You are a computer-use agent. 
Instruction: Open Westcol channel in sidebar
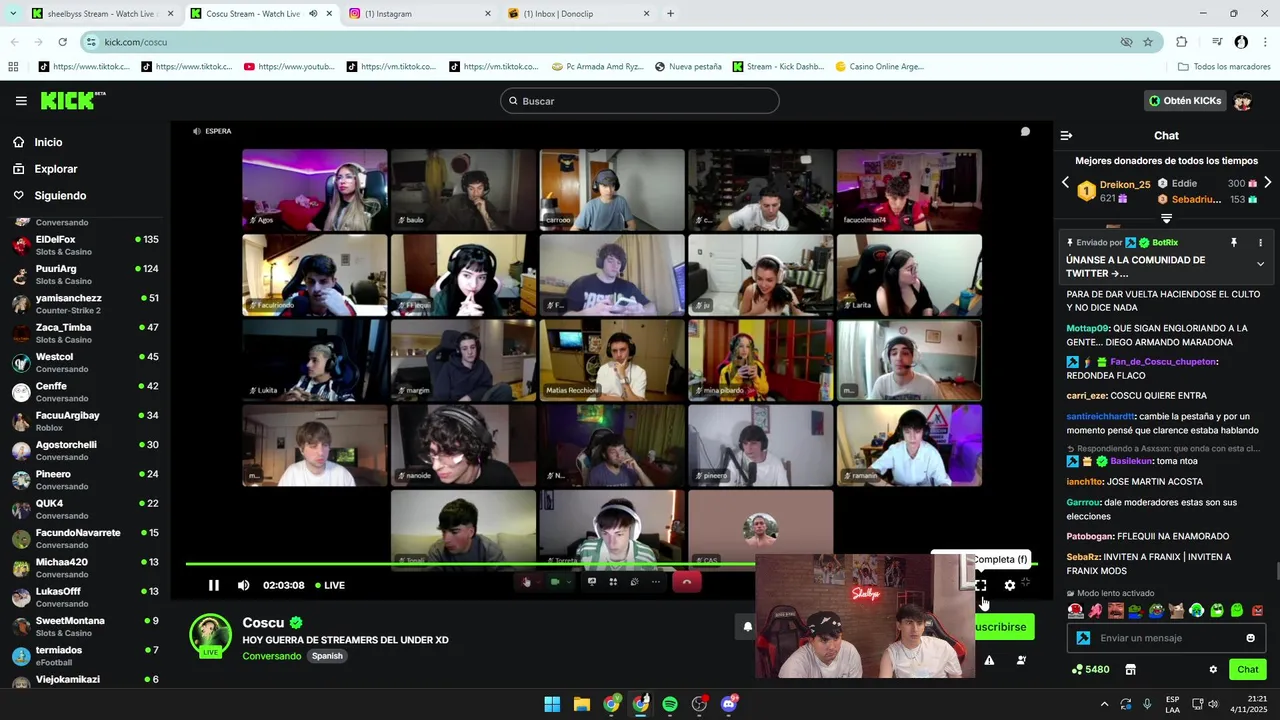coord(86,363)
